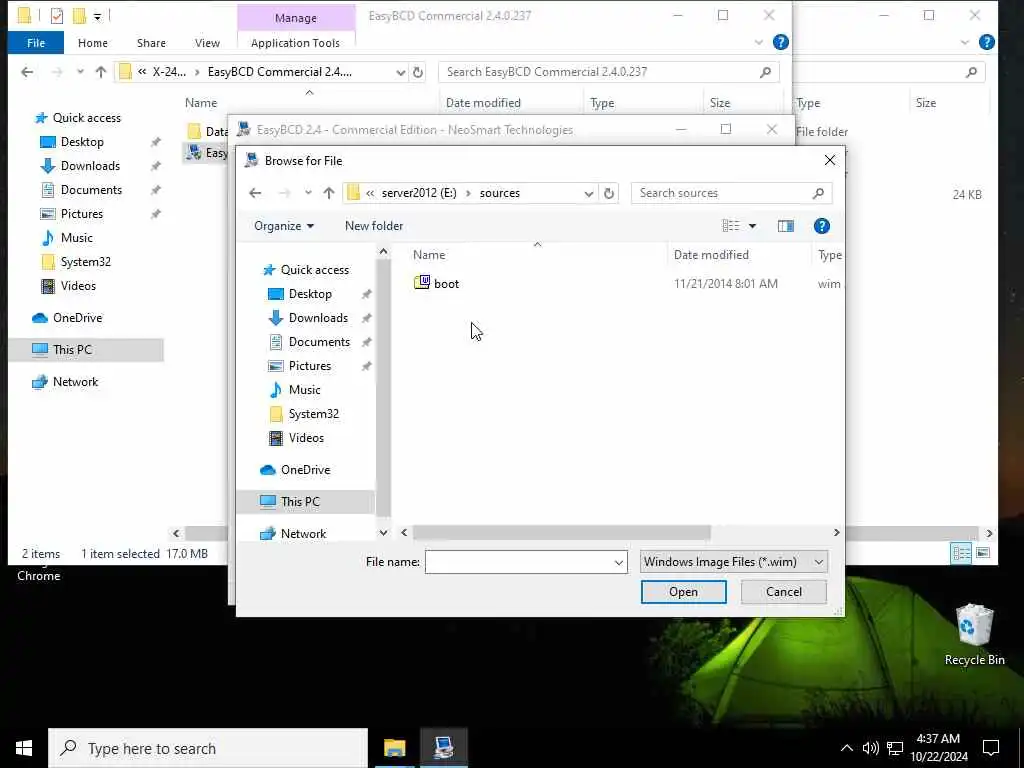Switch to details view in Explorer status bar

click(x=961, y=554)
